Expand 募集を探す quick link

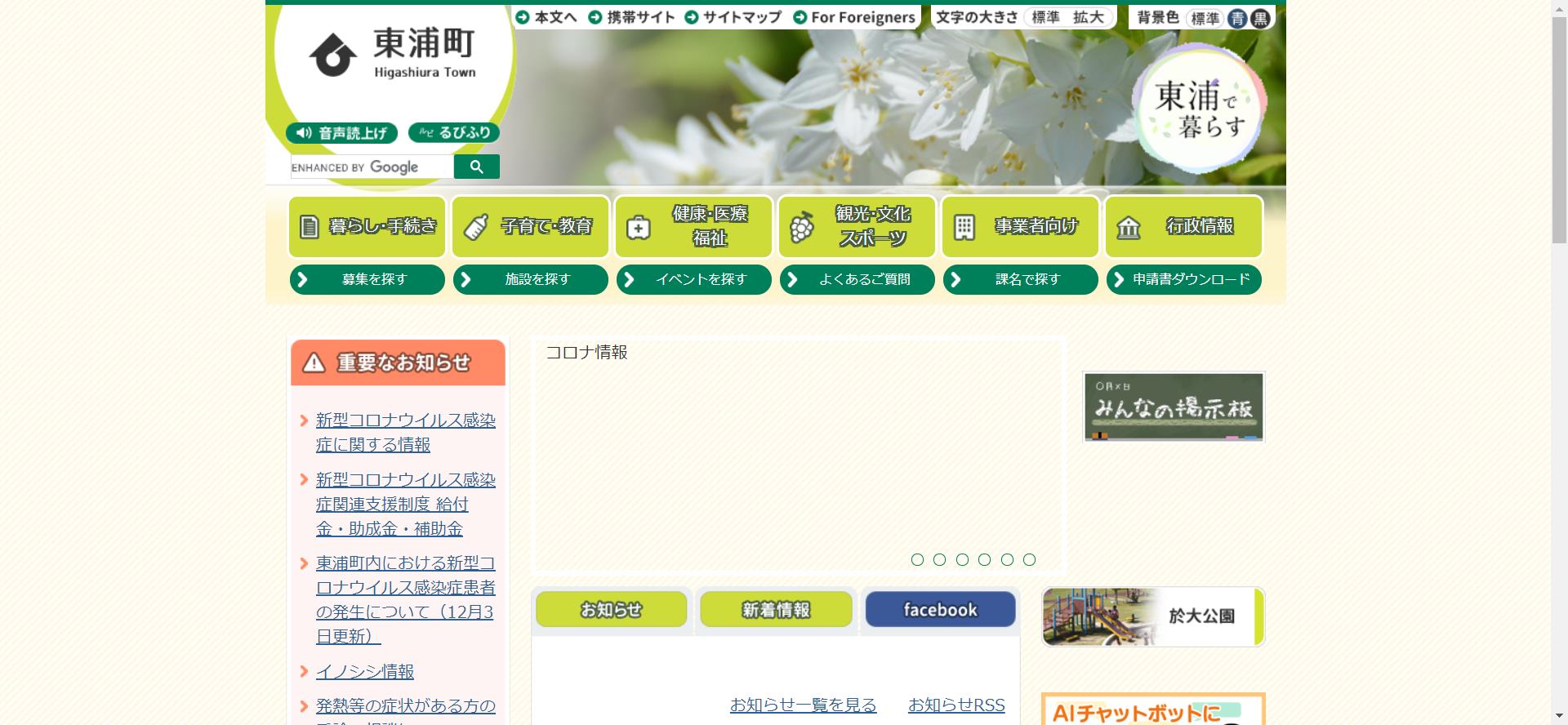367,279
